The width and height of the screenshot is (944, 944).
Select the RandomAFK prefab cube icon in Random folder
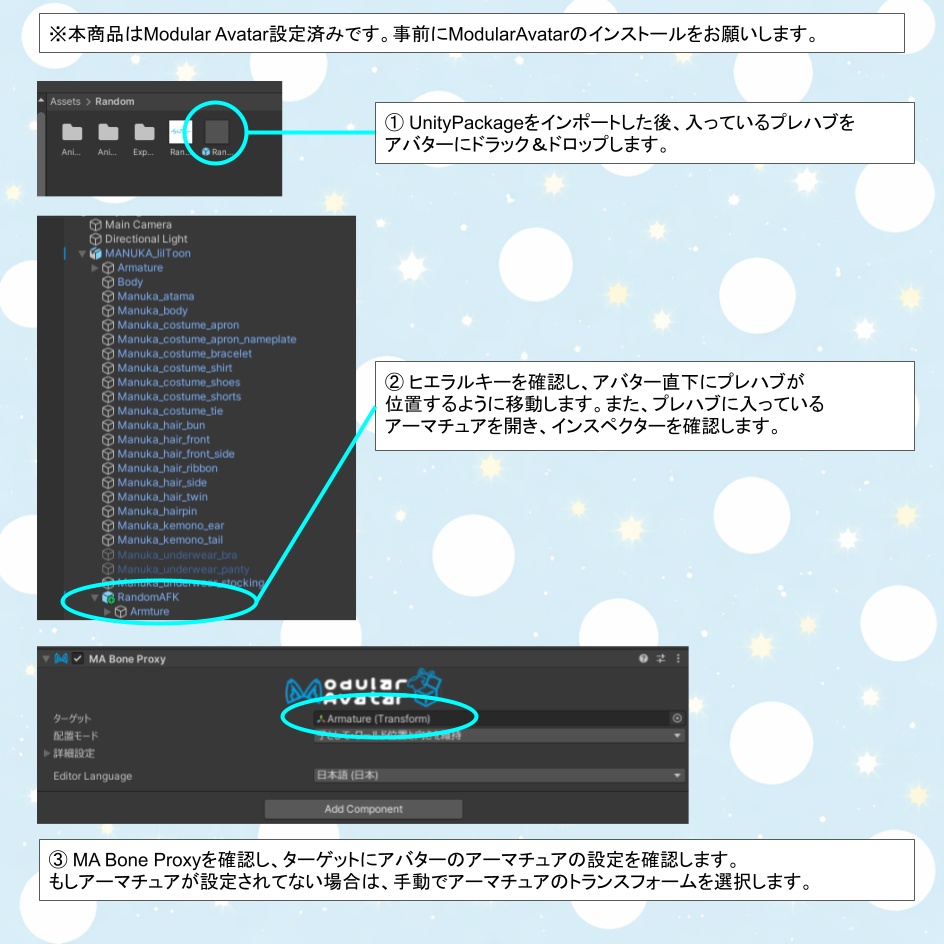[217, 130]
